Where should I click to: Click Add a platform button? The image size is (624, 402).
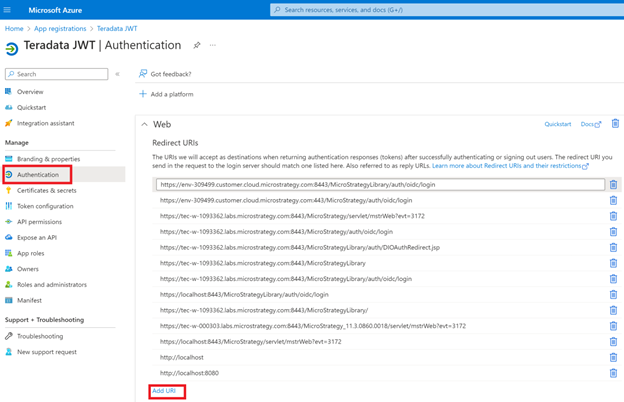pyautogui.click(x=166, y=94)
